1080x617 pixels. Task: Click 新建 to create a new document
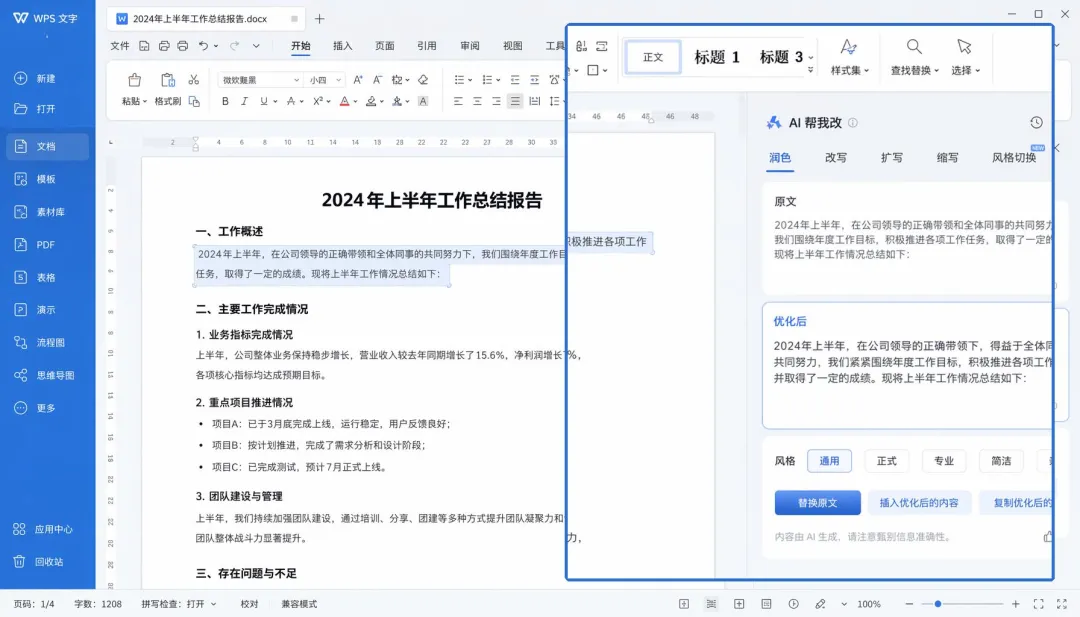(36, 79)
